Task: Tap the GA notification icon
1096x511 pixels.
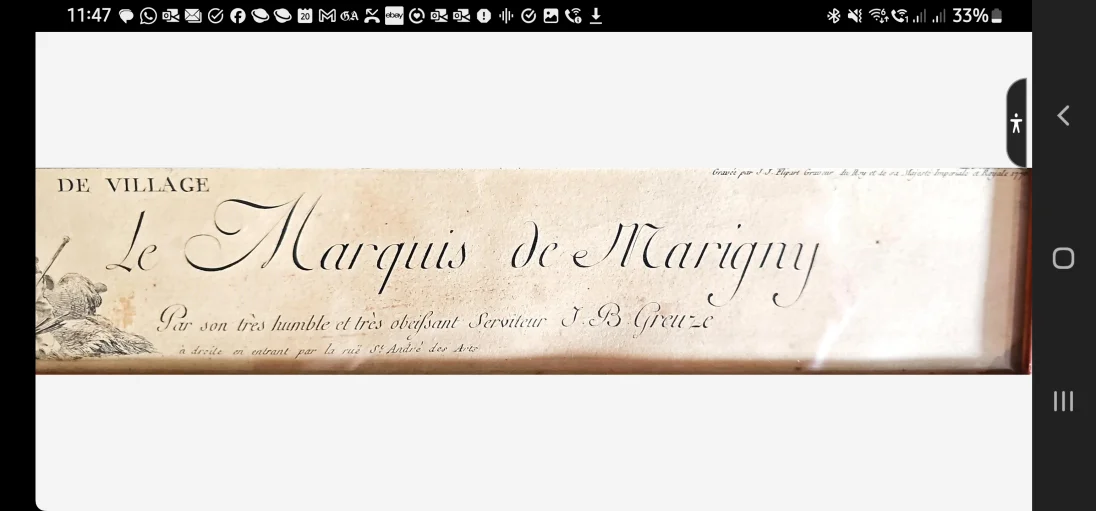Action: coord(349,16)
